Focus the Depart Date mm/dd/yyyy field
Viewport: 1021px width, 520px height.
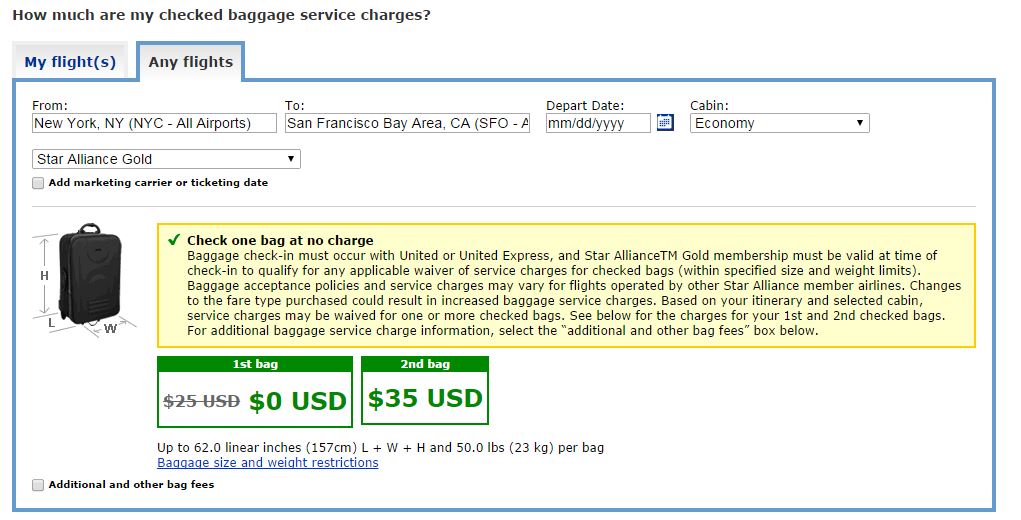coord(598,123)
